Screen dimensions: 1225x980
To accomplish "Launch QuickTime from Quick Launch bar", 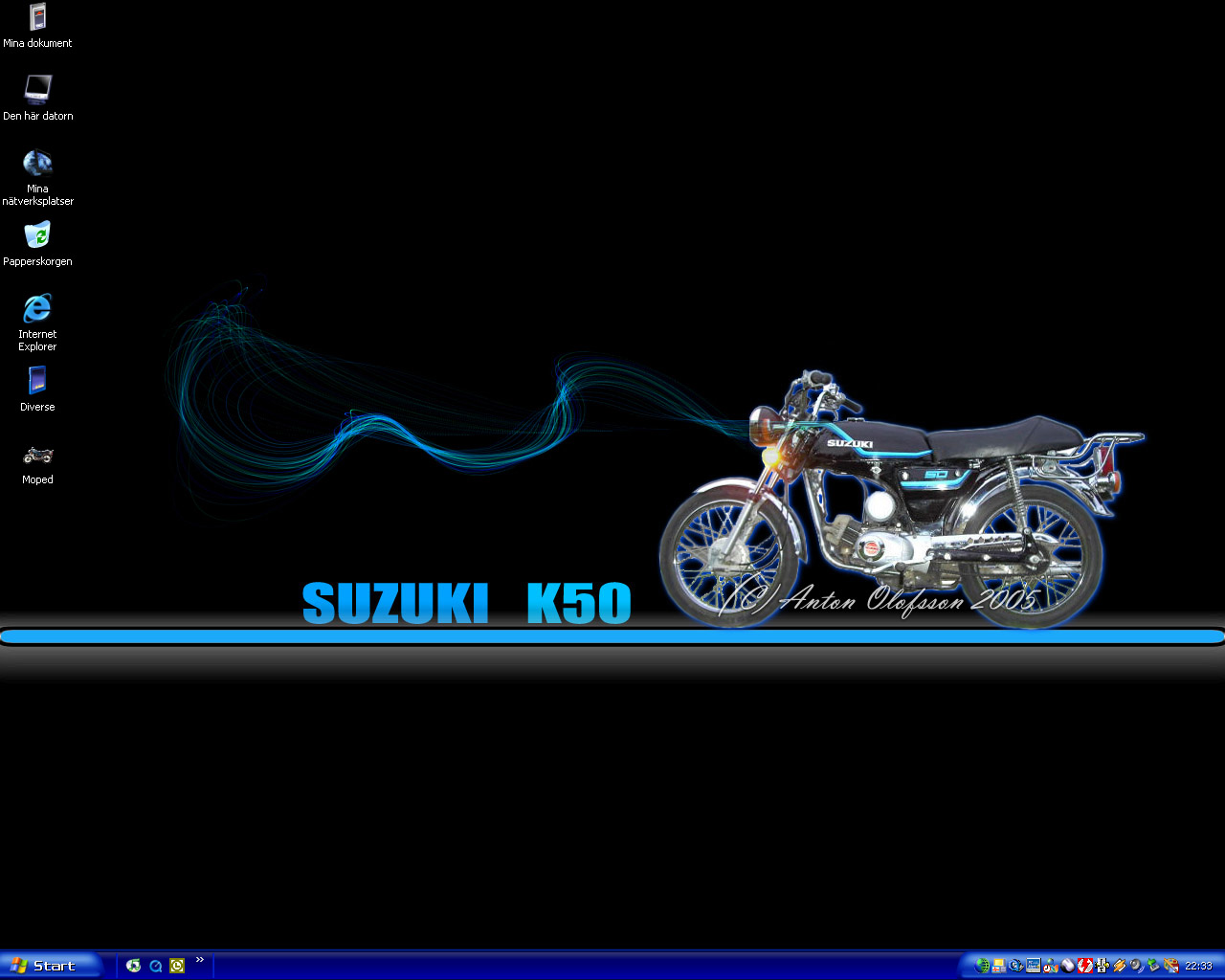I will (156, 966).
